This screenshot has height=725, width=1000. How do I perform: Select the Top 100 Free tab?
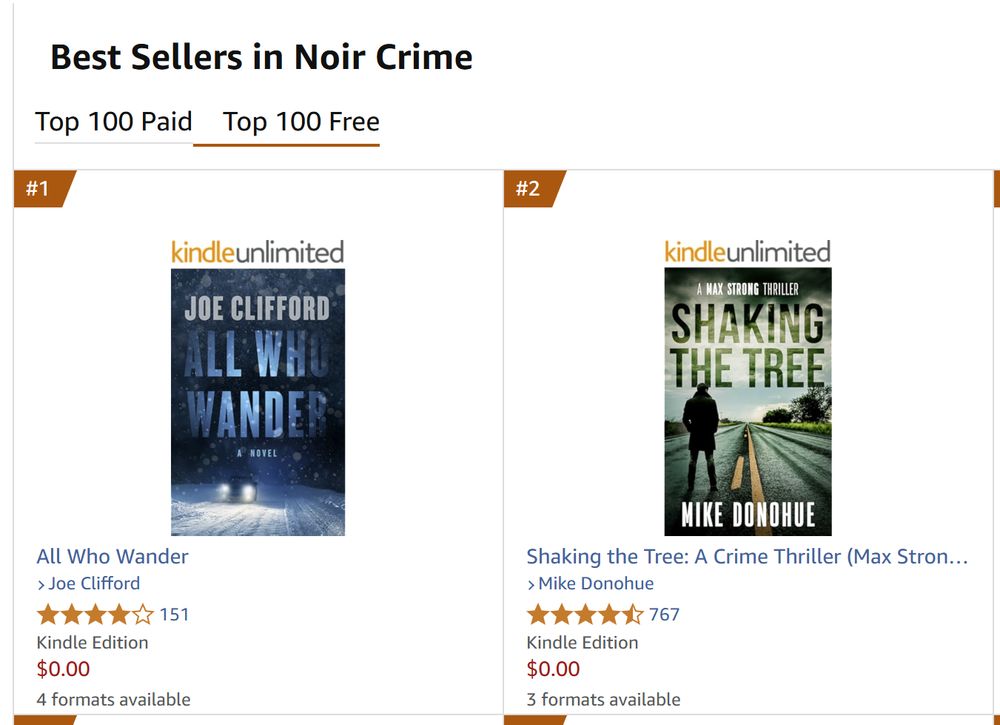click(x=301, y=121)
